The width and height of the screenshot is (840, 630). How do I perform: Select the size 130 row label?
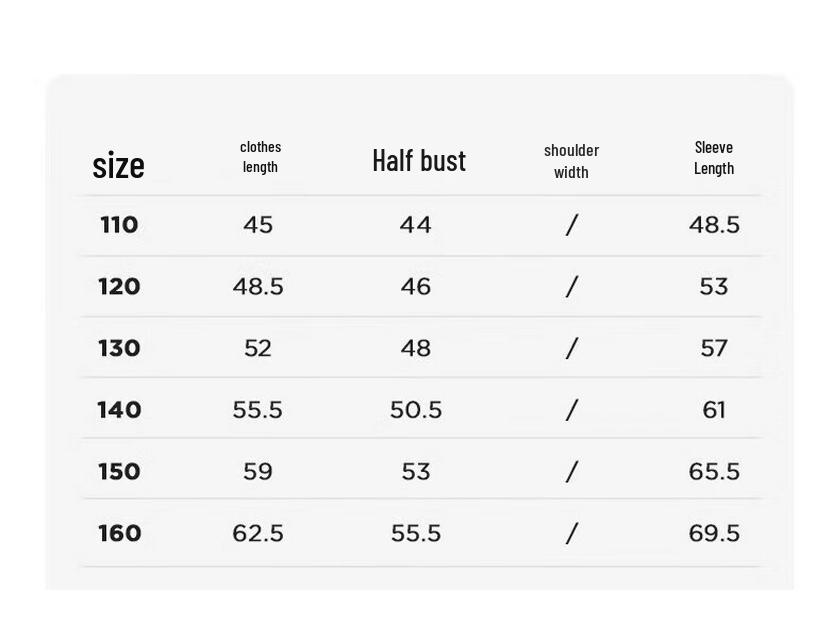click(119, 348)
